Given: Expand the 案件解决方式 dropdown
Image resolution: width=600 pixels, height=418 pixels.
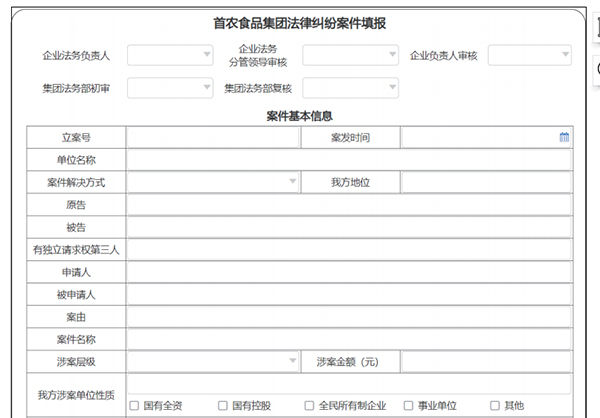Looking at the screenshot, I should tap(213, 182).
